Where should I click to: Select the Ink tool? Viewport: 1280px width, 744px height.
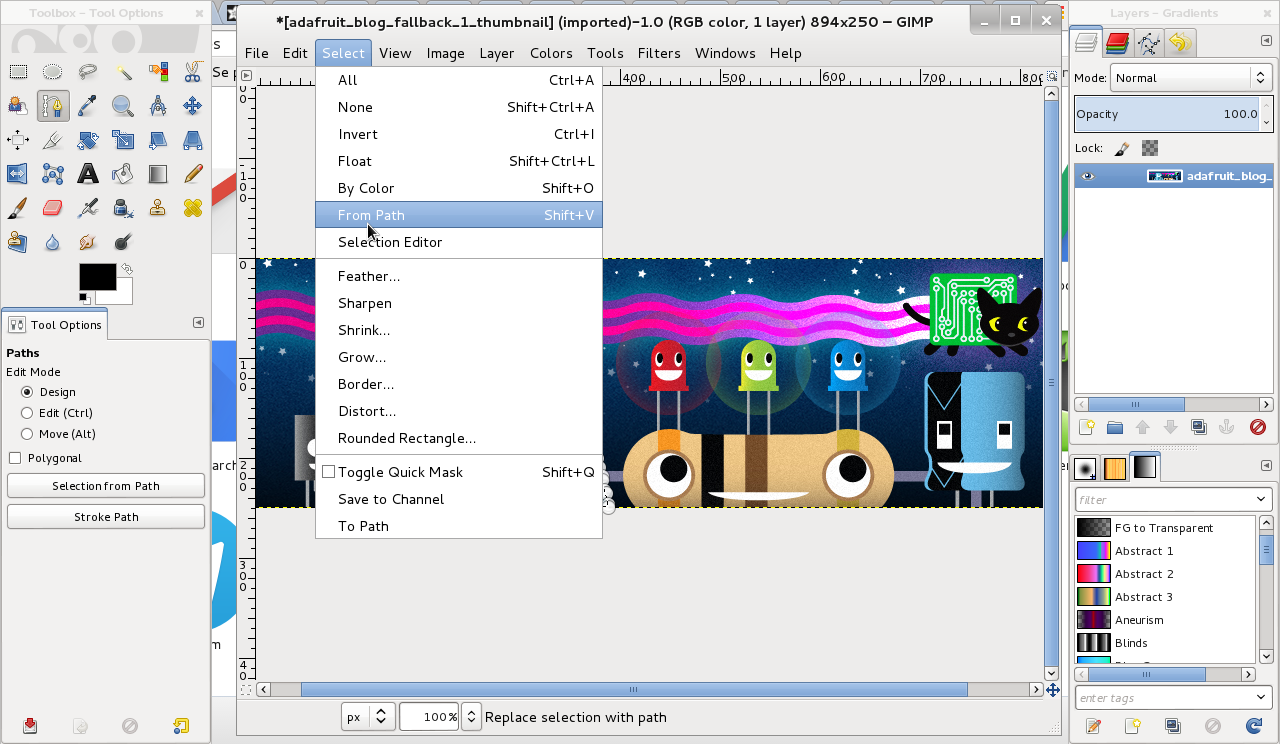pyautogui.click(x=123, y=208)
